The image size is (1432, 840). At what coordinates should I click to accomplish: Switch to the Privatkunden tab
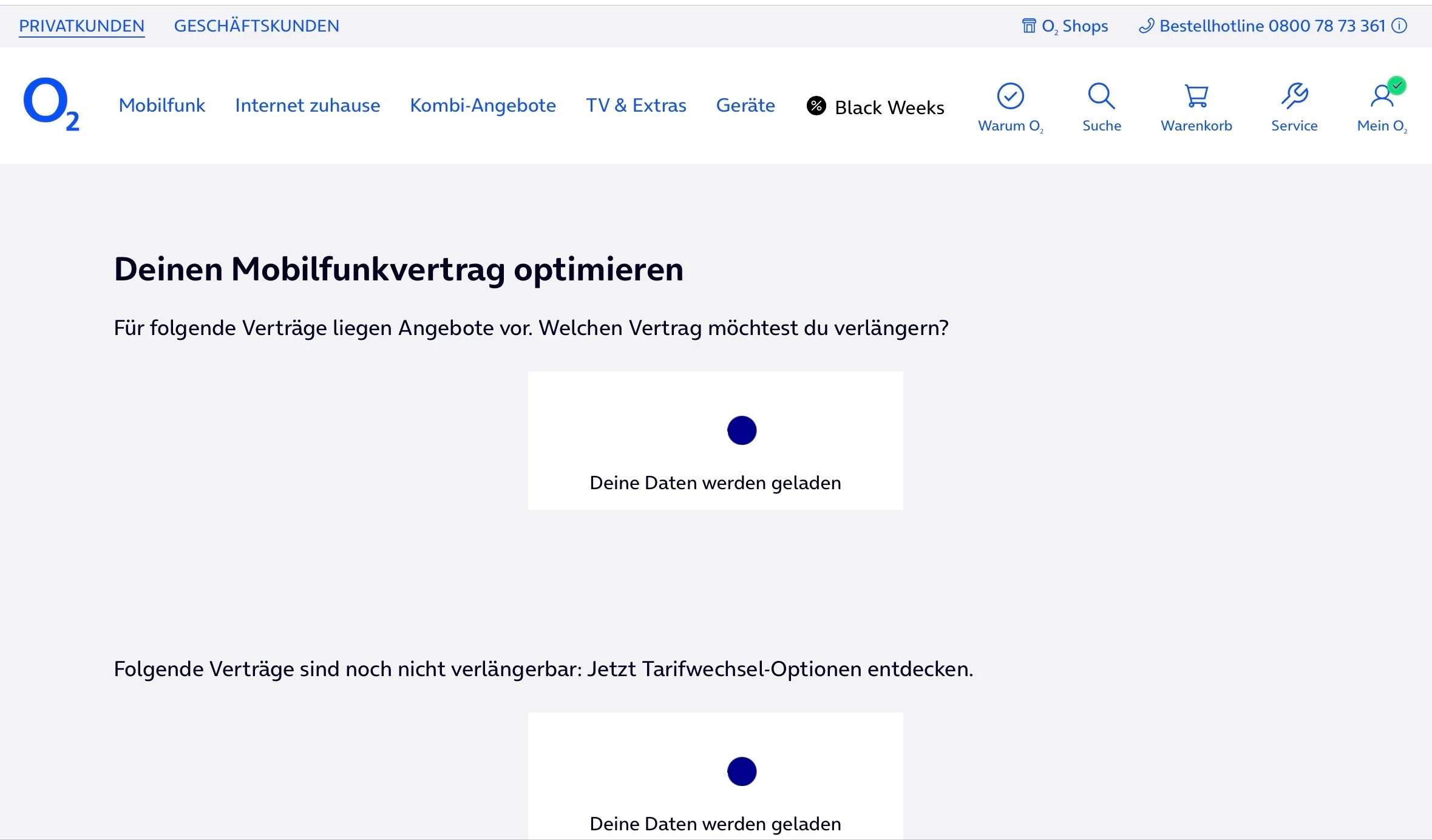(81, 26)
